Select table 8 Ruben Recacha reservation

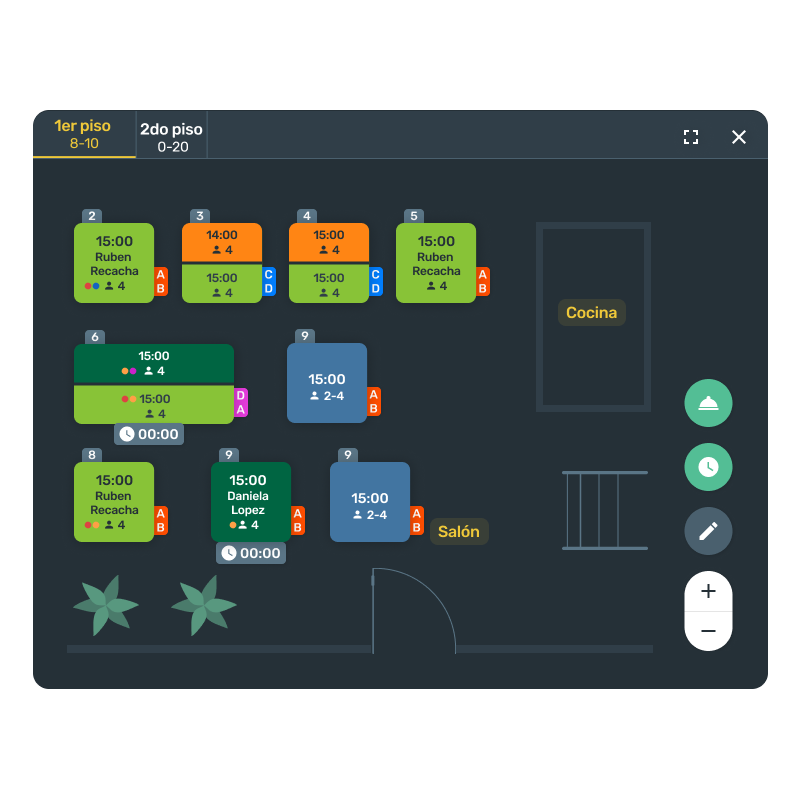[114, 502]
